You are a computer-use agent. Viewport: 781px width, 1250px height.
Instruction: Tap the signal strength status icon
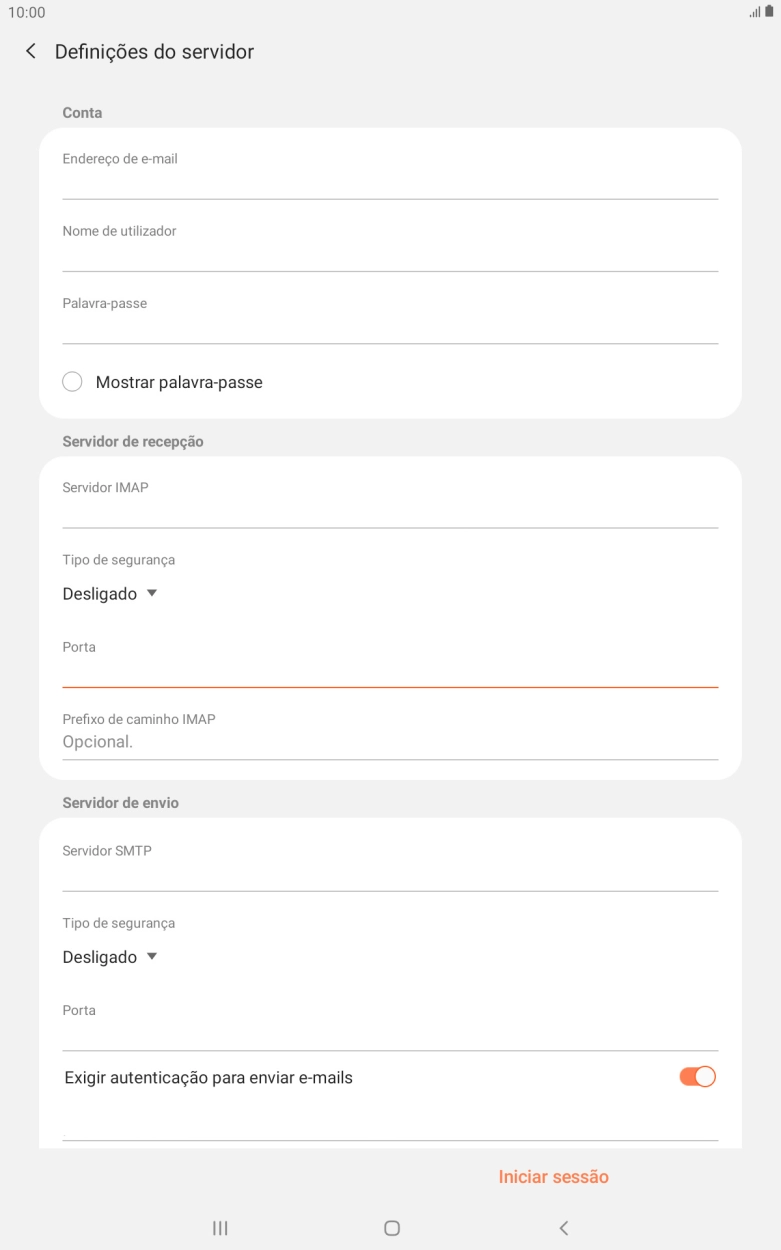click(754, 12)
